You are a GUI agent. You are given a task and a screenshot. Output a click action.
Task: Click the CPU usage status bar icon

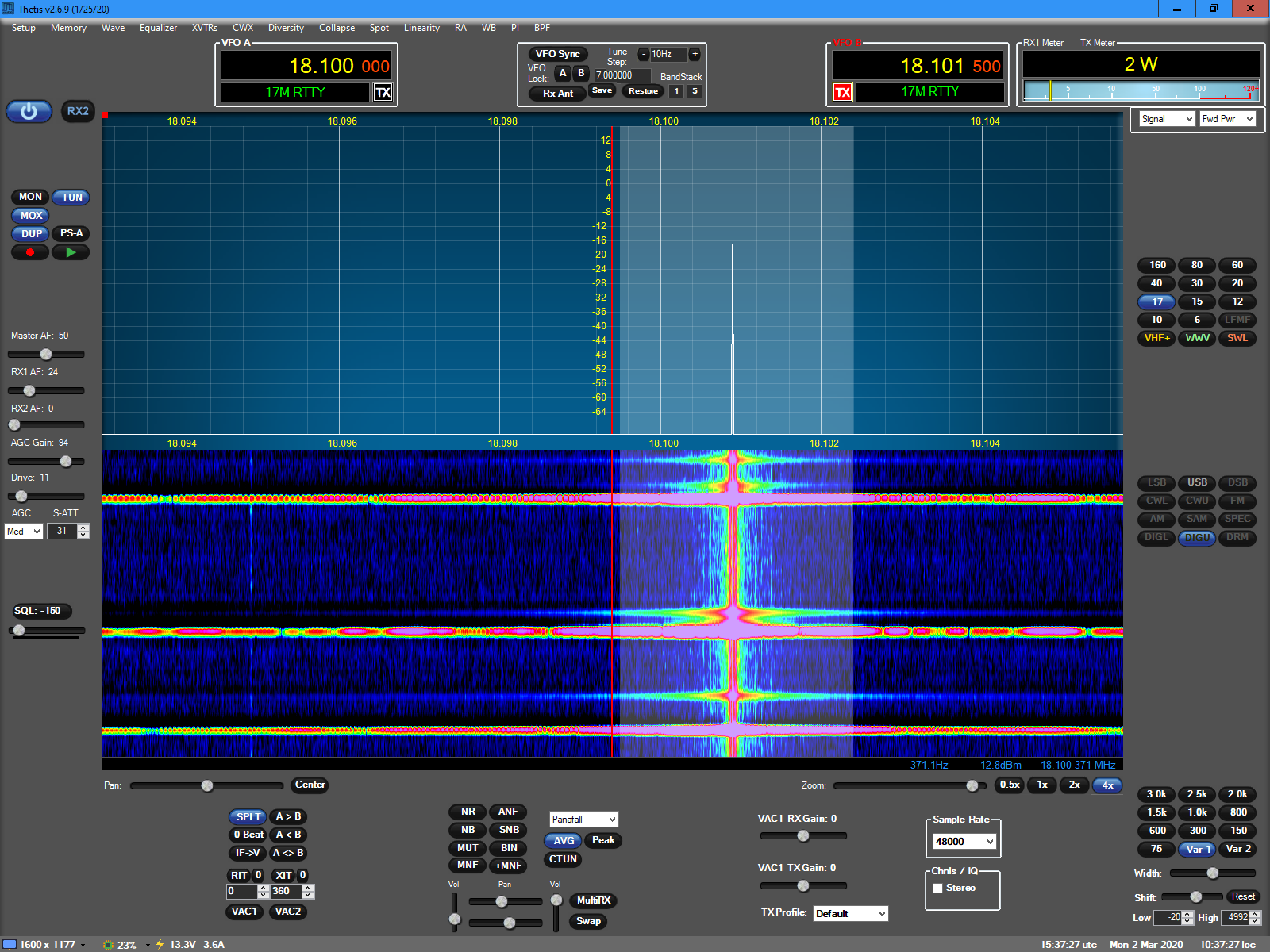[x=109, y=944]
